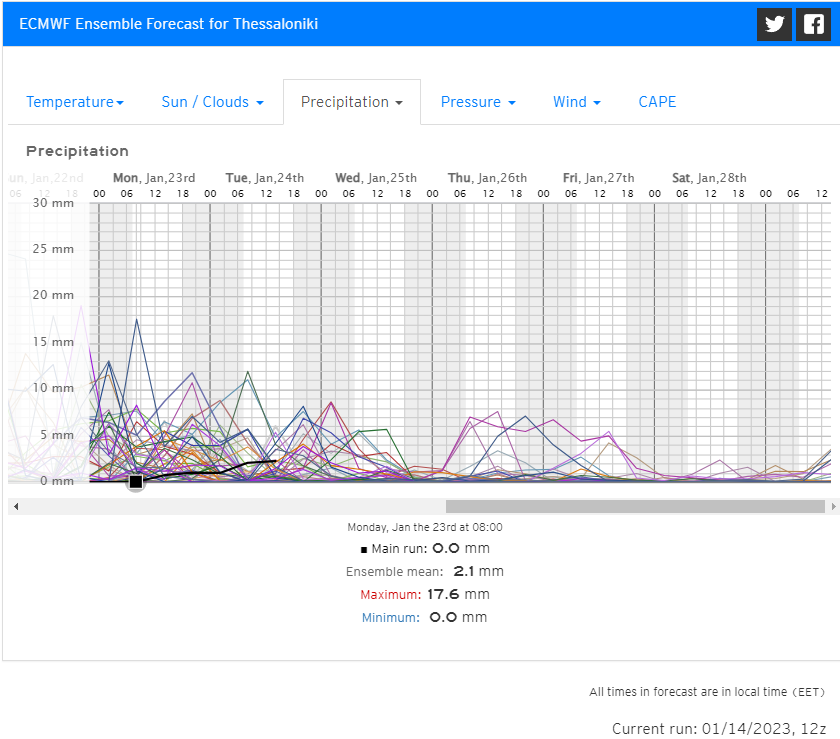Click the Precipitation chart heading

pos(77,151)
